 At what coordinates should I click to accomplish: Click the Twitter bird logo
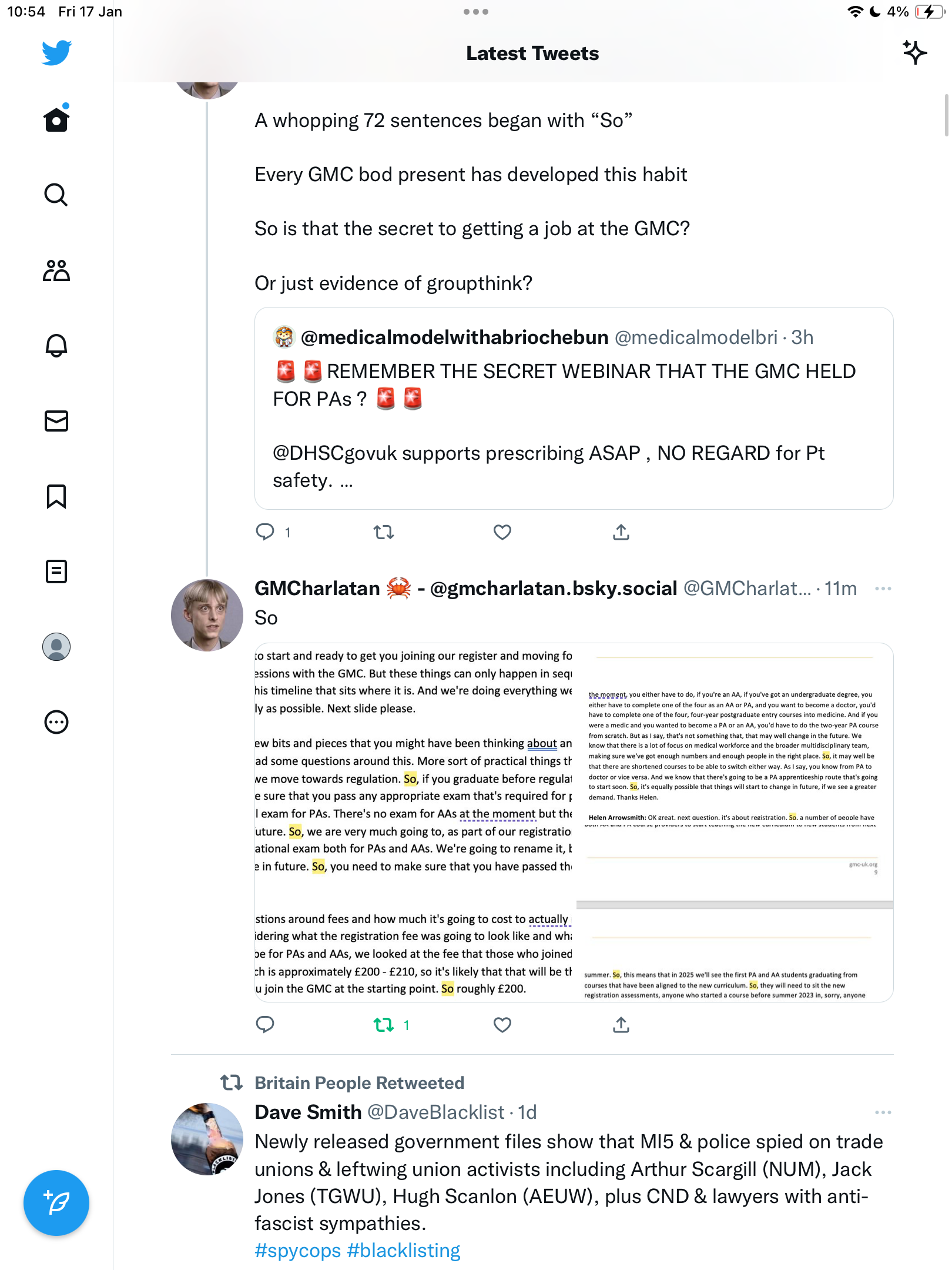point(56,53)
